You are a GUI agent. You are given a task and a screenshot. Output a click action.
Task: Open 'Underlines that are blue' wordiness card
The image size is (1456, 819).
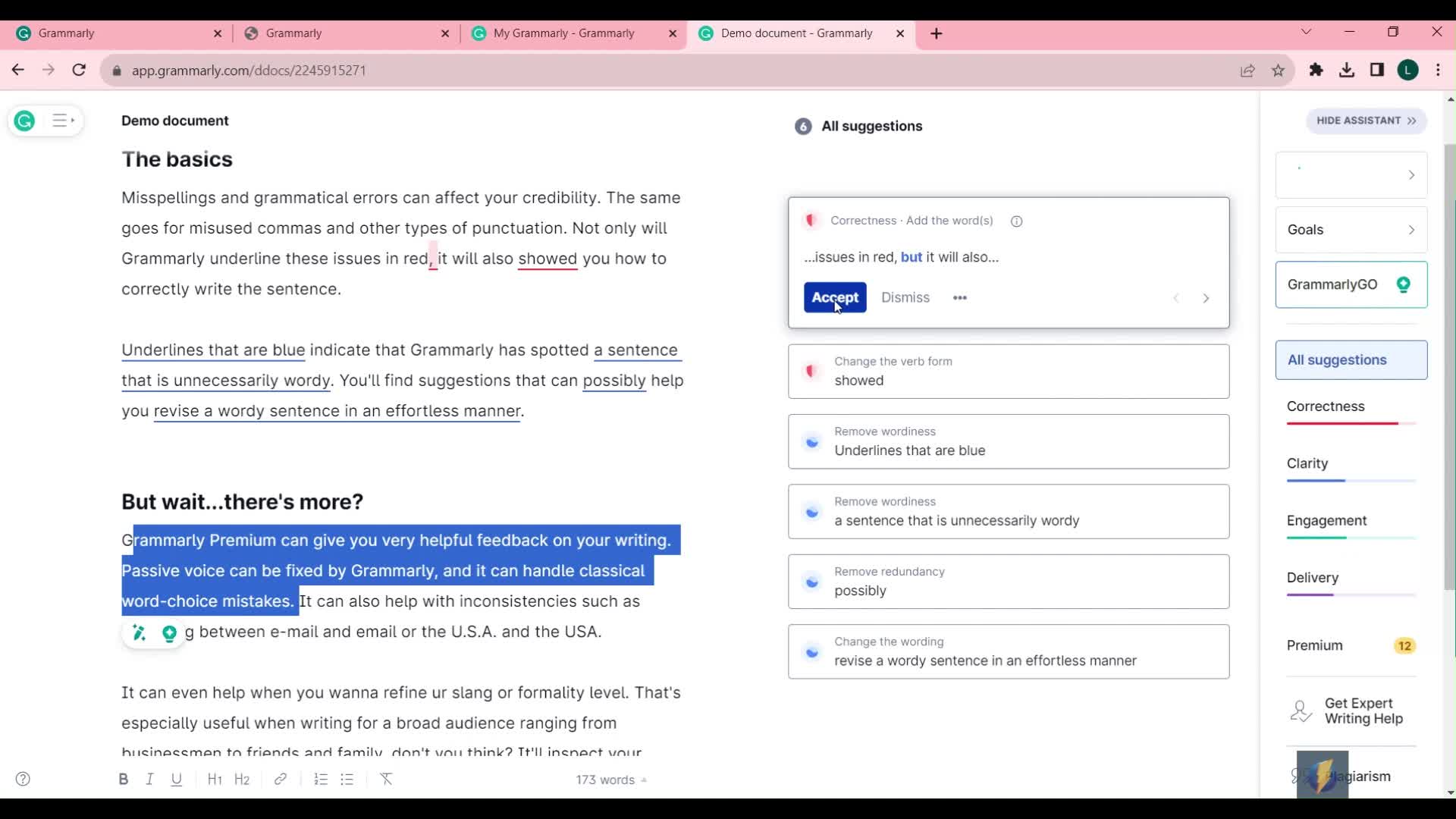[1009, 441]
